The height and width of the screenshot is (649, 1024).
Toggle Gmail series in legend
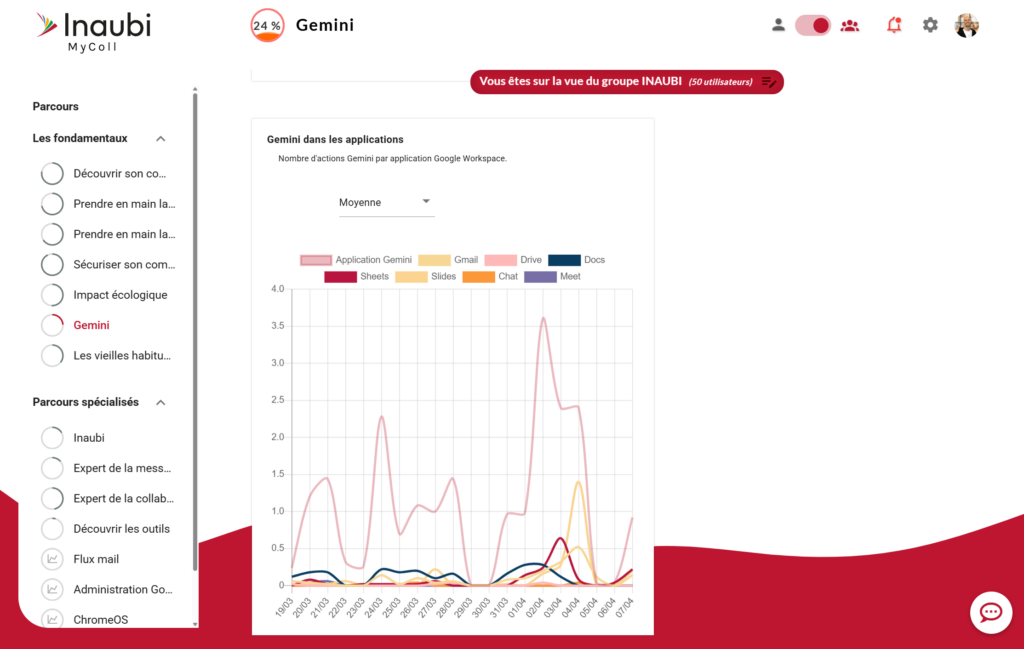(448, 260)
